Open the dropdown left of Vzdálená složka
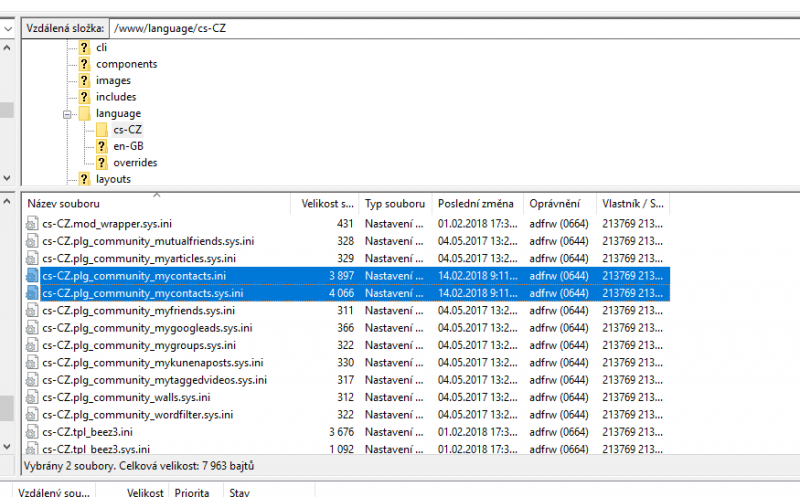The height and width of the screenshot is (497, 800). (7, 29)
